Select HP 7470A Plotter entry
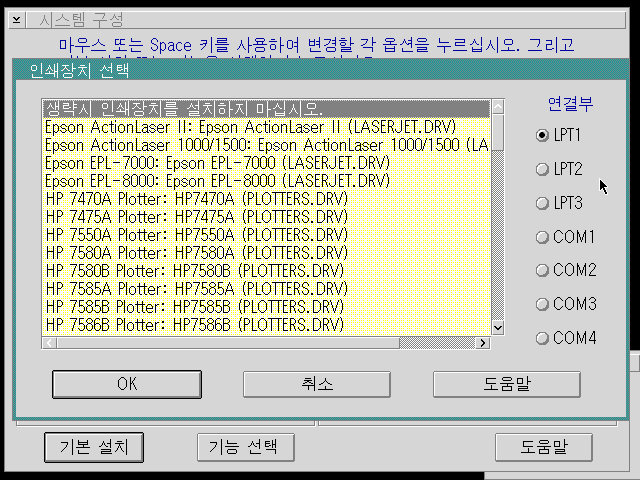Viewport: 640px width, 480px height. click(x=267, y=199)
